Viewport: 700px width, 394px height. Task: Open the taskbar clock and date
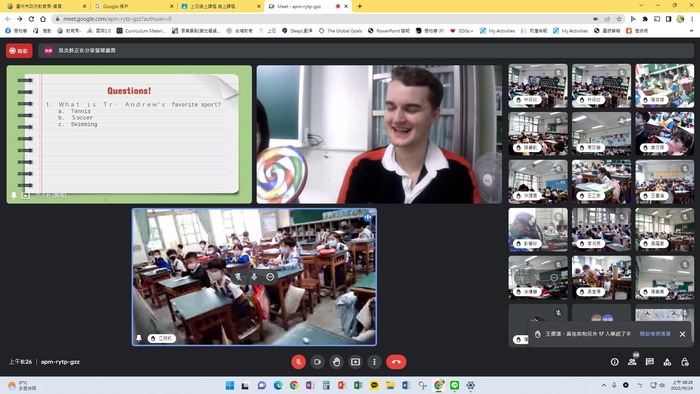pos(682,385)
